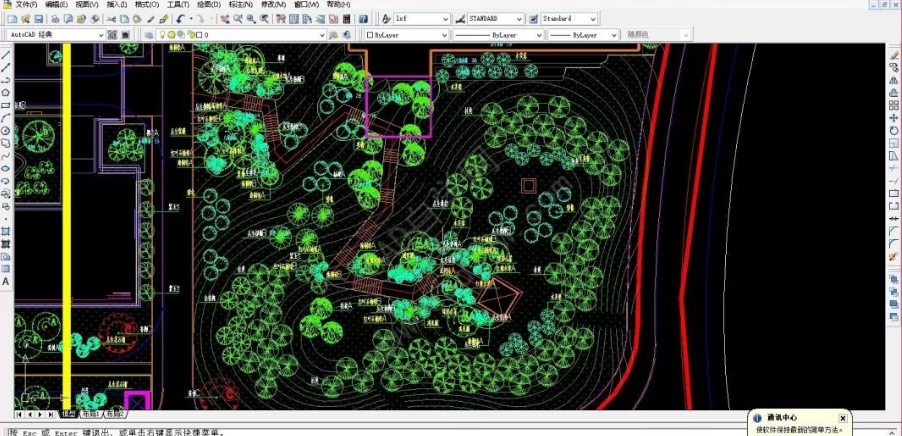Cut selection with the scissors icon

110,19
